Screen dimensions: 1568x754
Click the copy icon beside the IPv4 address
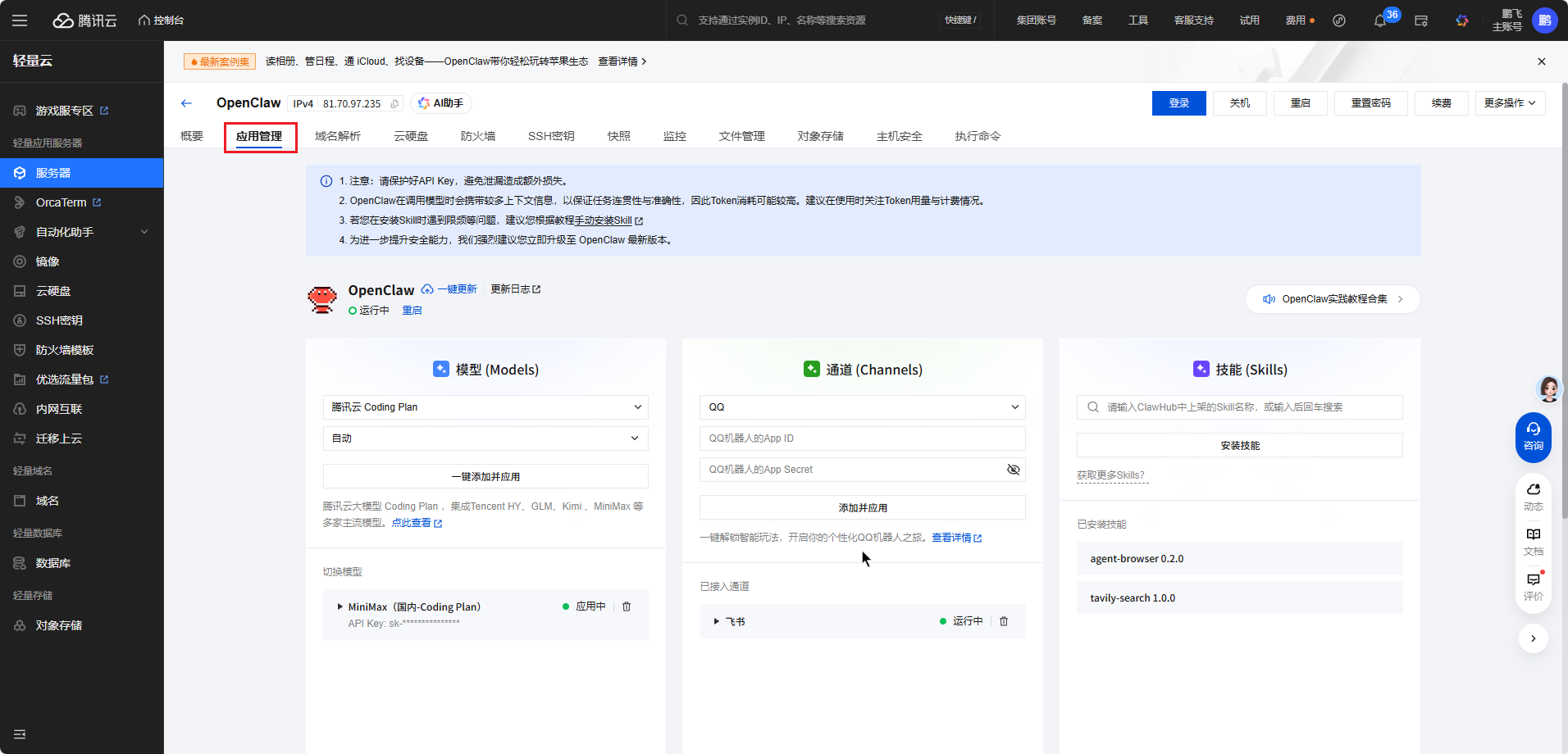tap(394, 104)
